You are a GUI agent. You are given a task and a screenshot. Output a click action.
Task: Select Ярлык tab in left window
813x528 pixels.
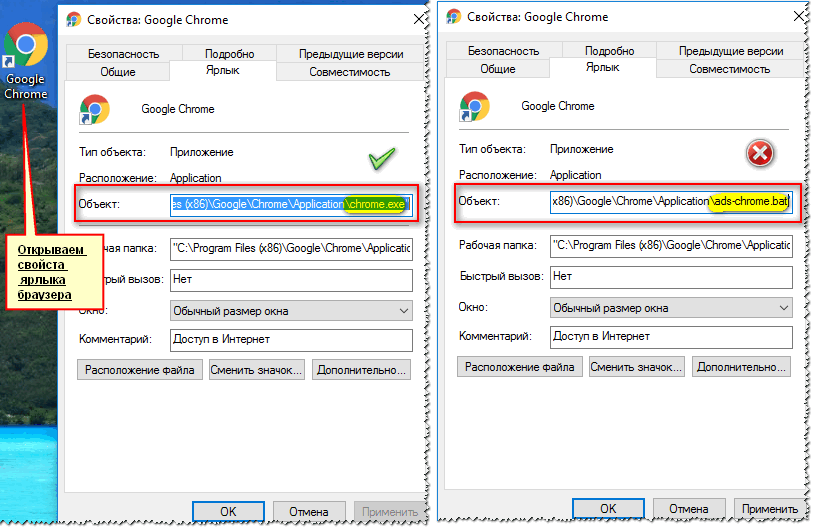click(x=222, y=71)
